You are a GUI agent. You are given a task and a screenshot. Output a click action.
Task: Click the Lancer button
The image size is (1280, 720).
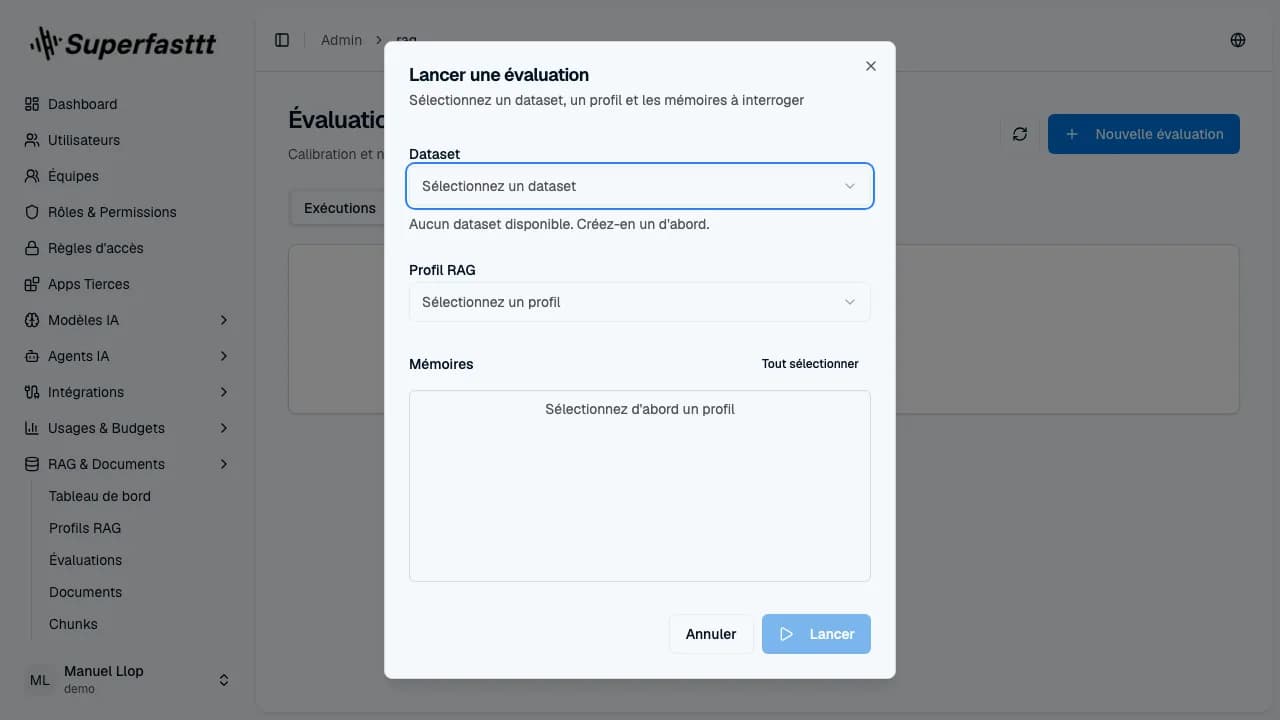point(816,634)
